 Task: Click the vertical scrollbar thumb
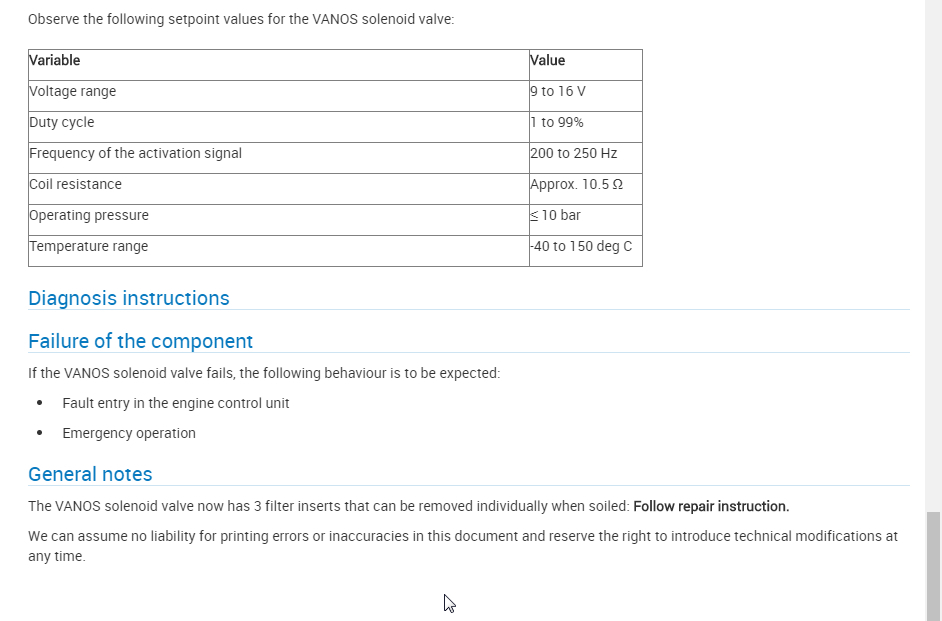coord(933,565)
